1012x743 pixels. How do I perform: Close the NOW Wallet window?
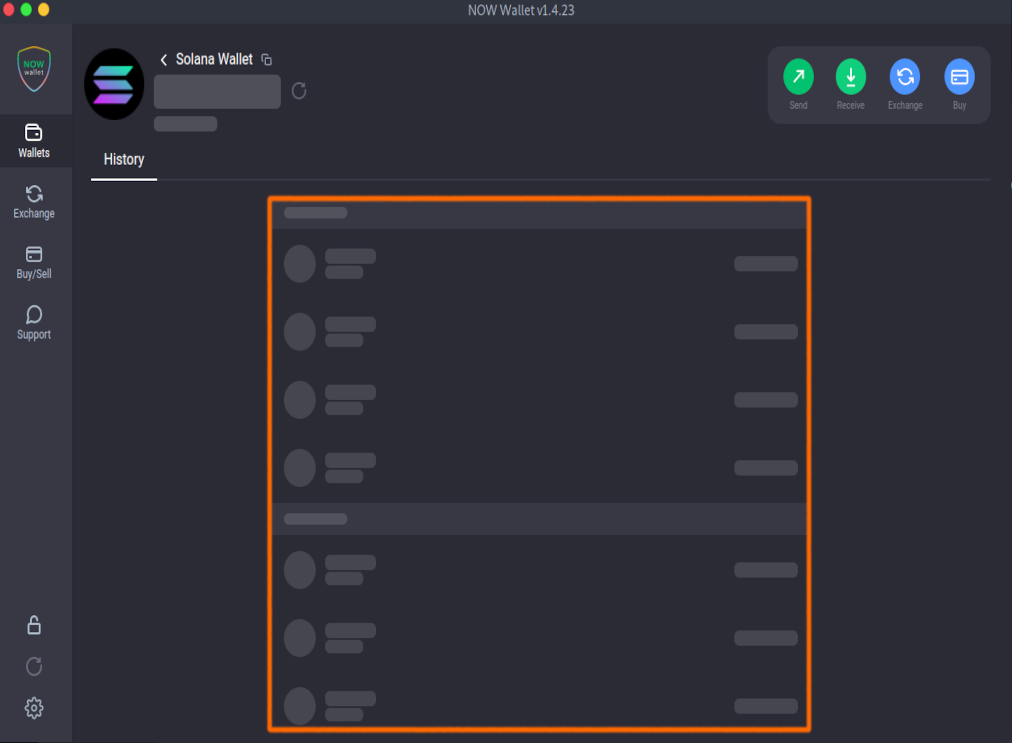coord(8,10)
